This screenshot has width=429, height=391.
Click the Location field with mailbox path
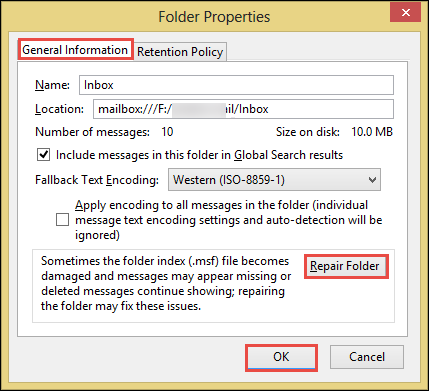coord(243,109)
